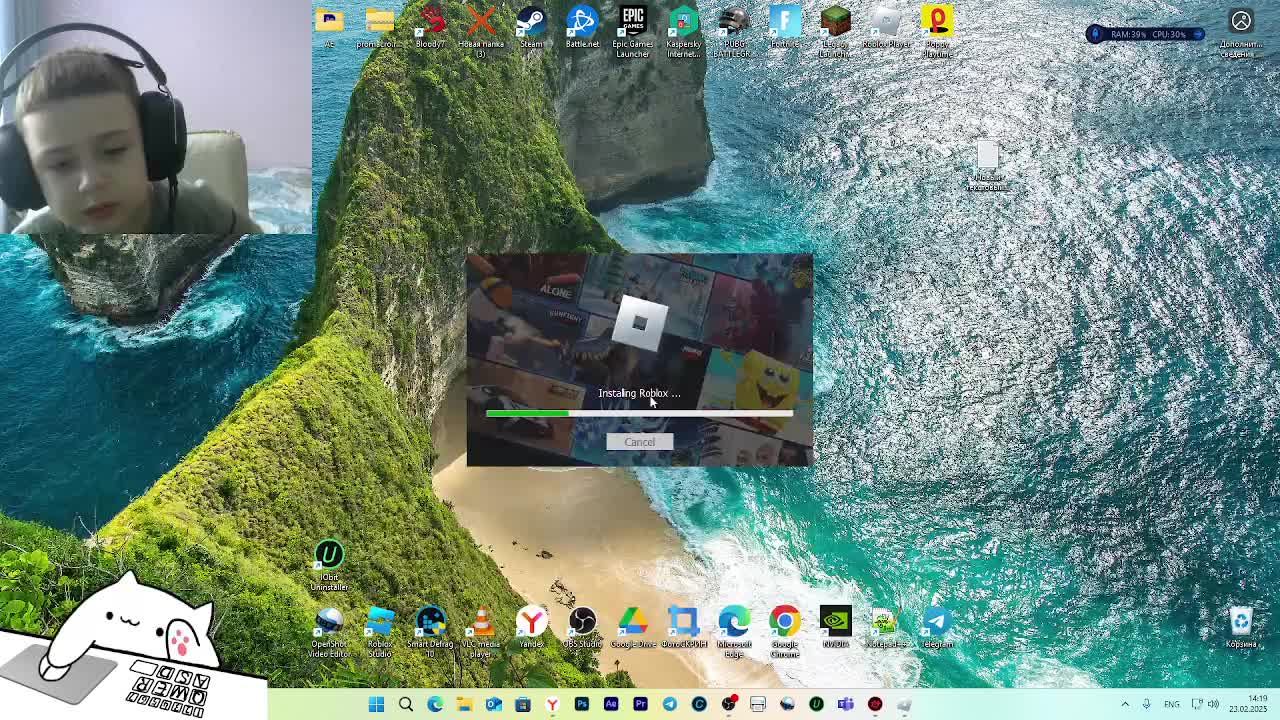Select Smart Defrag desktop icon
Image resolution: width=1280 pixels, height=720 pixels.
coord(430,633)
